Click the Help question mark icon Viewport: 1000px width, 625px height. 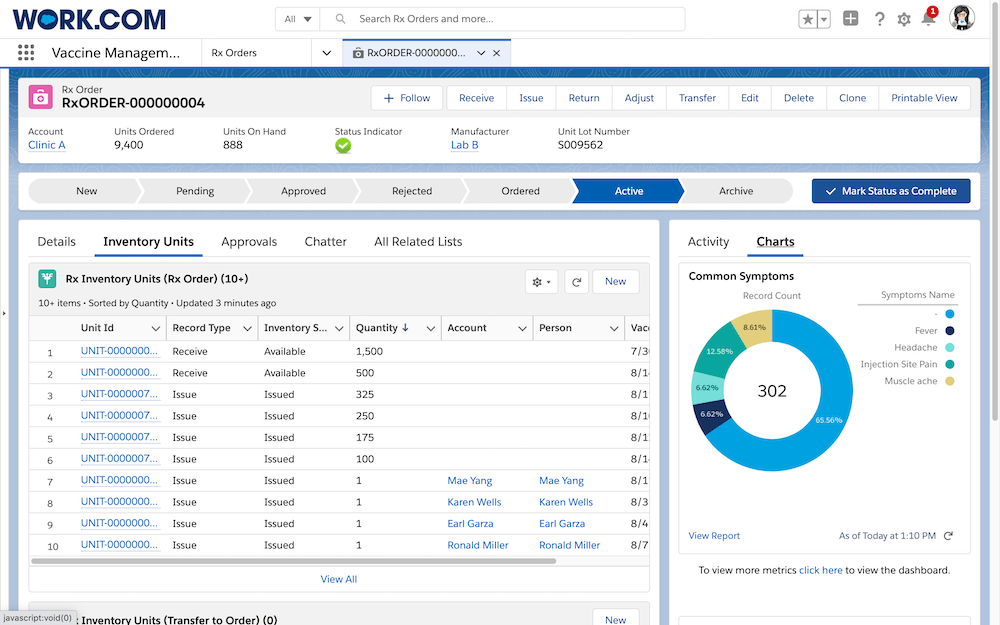(879, 19)
